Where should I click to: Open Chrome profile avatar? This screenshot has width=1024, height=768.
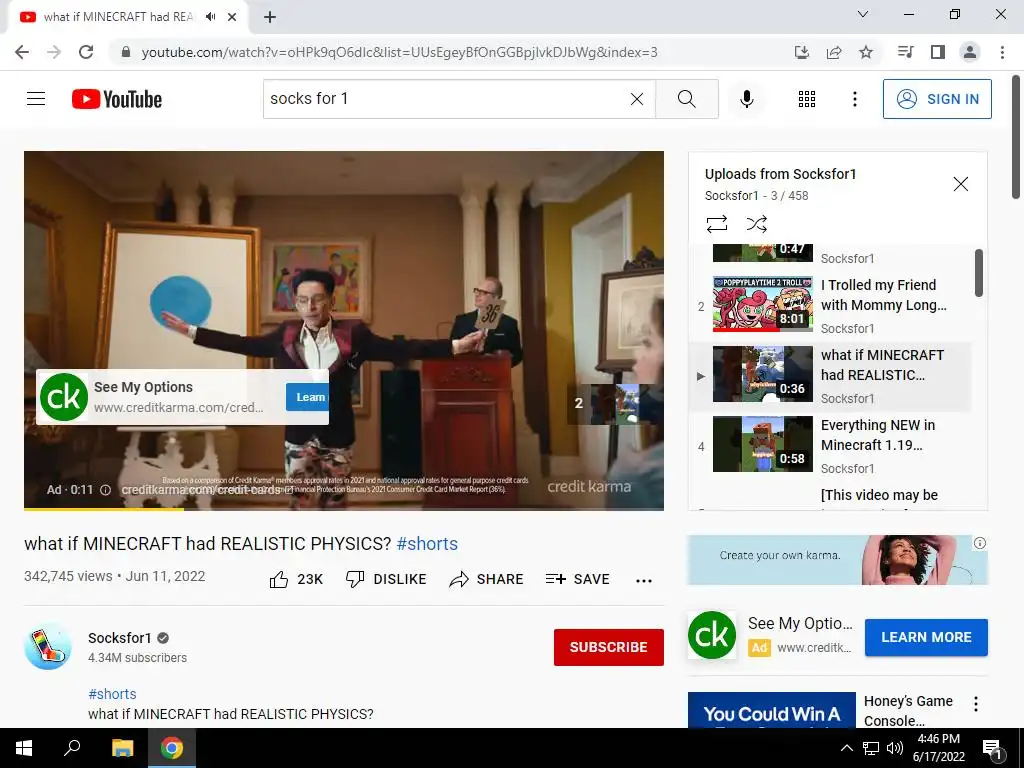click(970, 52)
